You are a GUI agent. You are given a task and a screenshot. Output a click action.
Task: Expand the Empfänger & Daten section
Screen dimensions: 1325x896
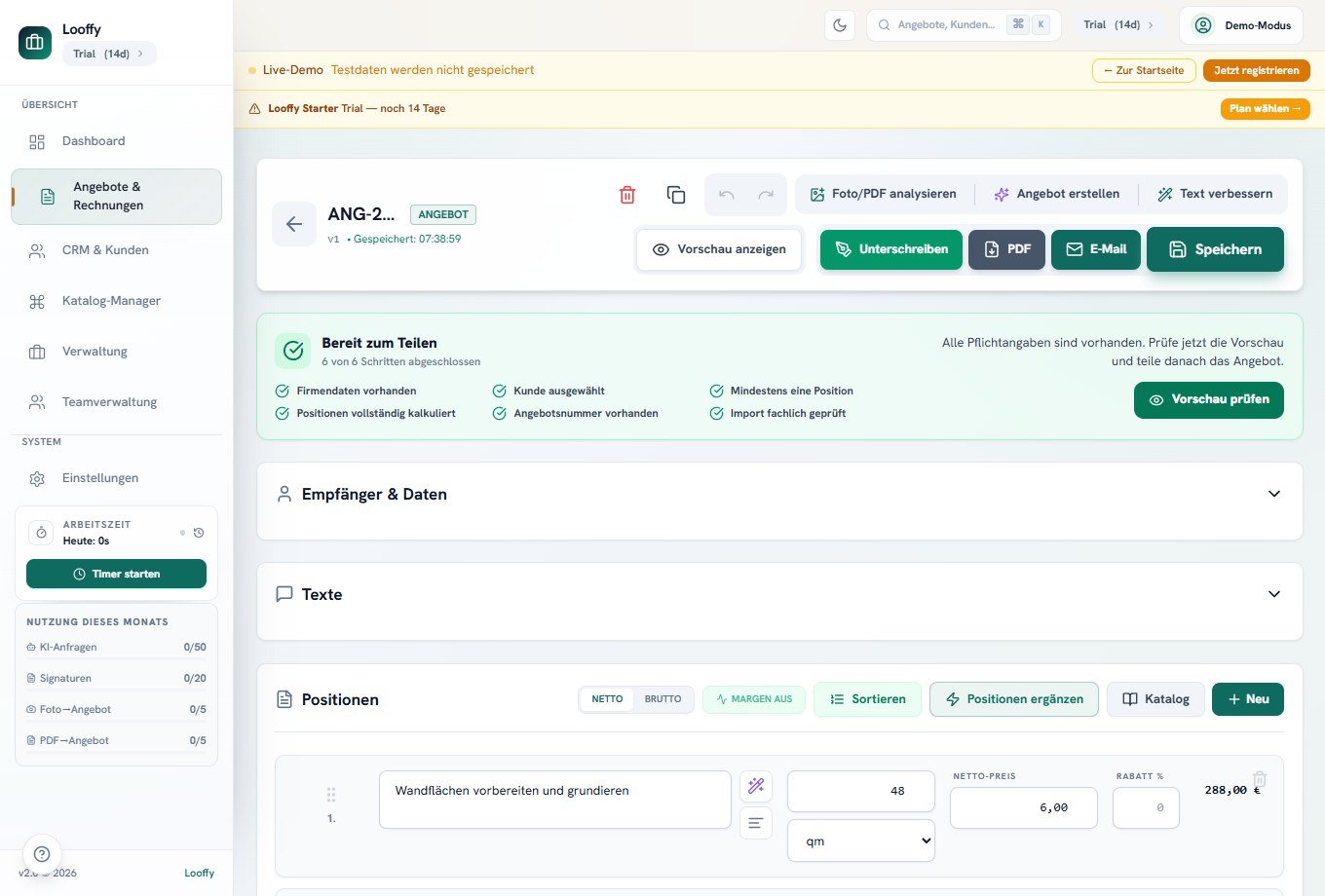tap(779, 495)
